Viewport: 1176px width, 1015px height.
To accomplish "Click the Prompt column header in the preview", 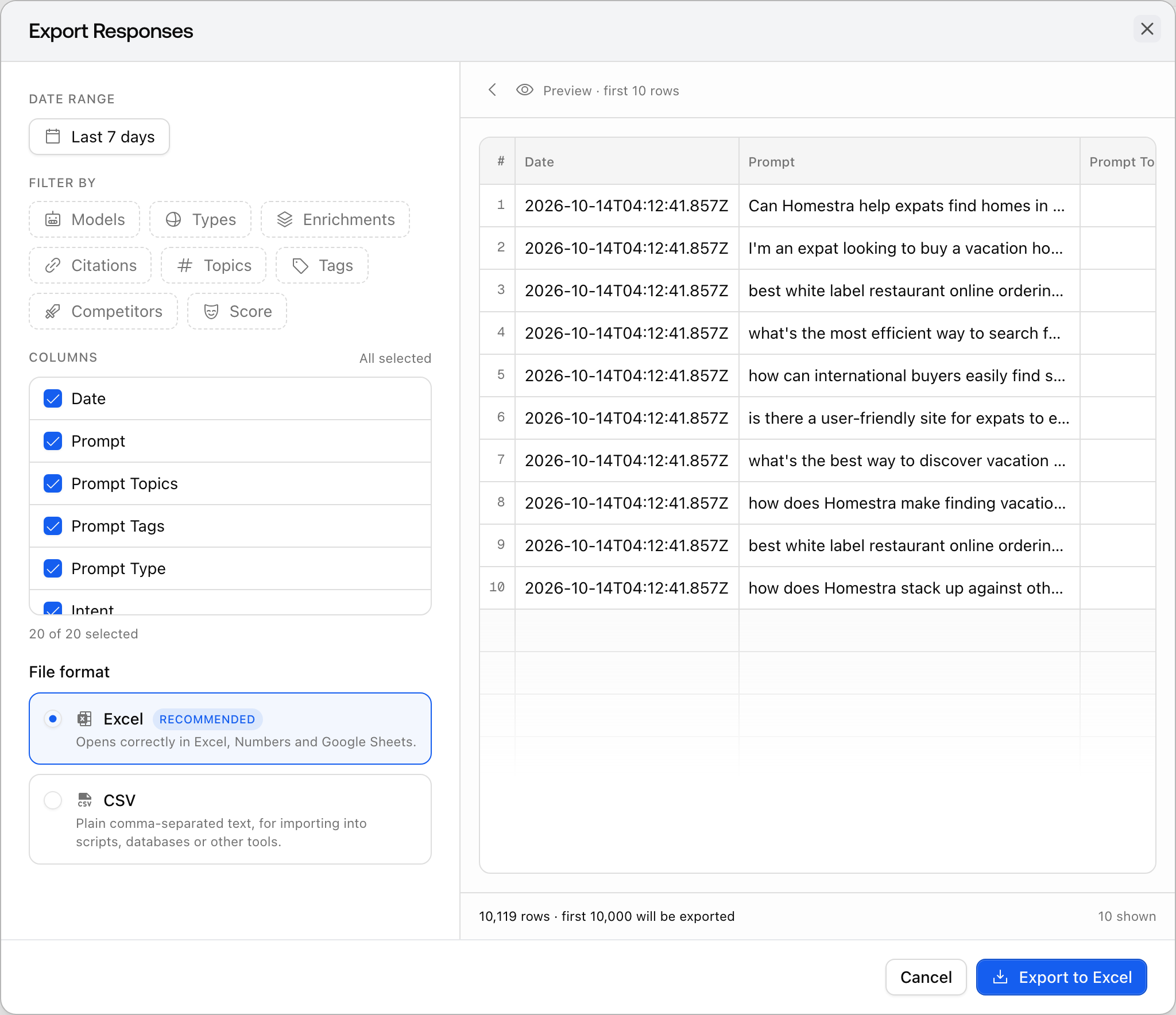I will pyautogui.click(x=909, y=162).
